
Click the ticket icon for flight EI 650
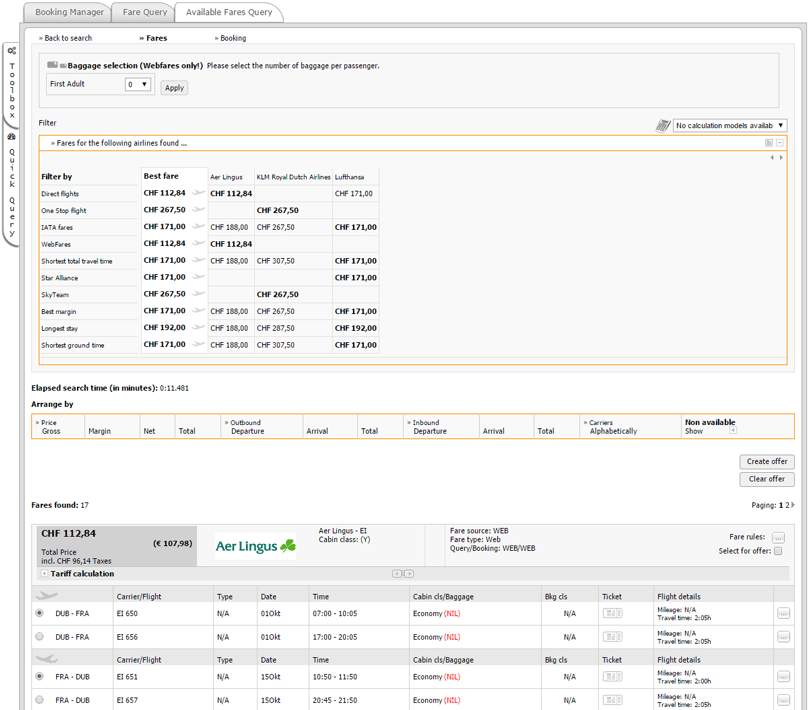click(x=612, y=613)
